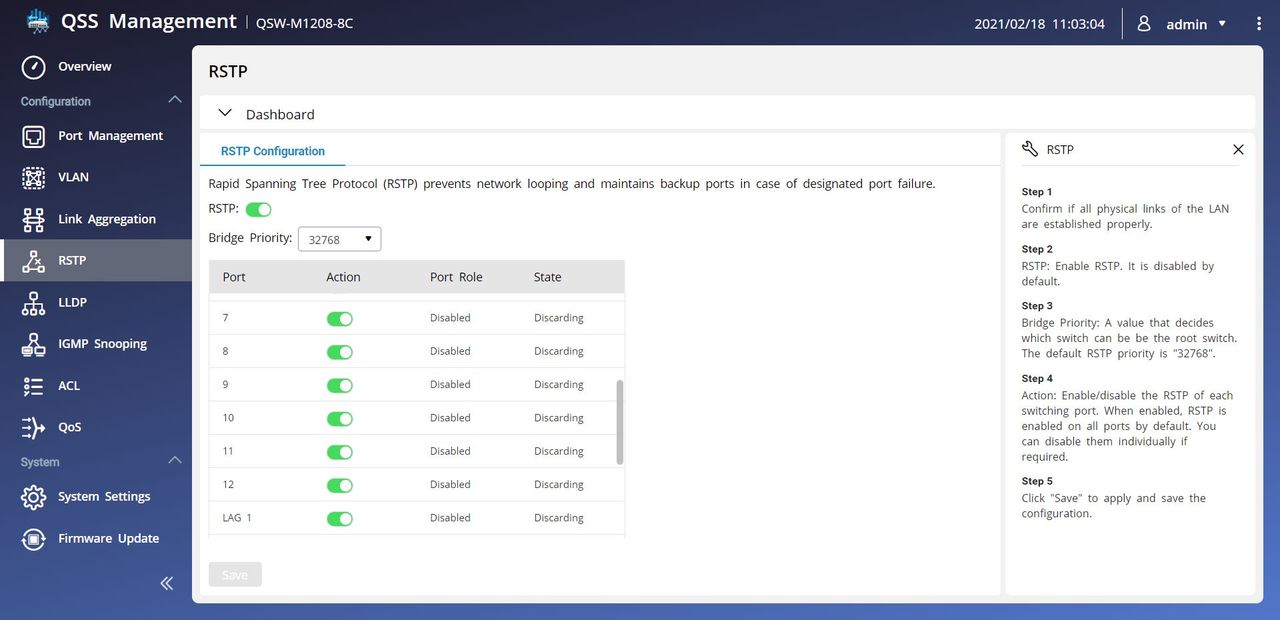Open the vertical three-dot more menu

pyautogui.click(x=1259, y=23)
